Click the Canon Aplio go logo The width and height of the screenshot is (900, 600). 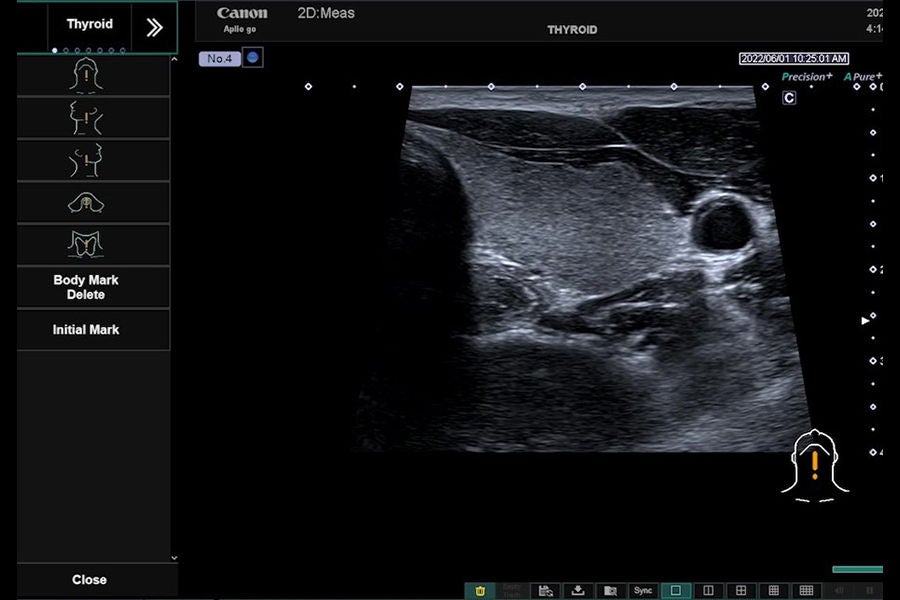pyautogui.click(x=242, y=19)
